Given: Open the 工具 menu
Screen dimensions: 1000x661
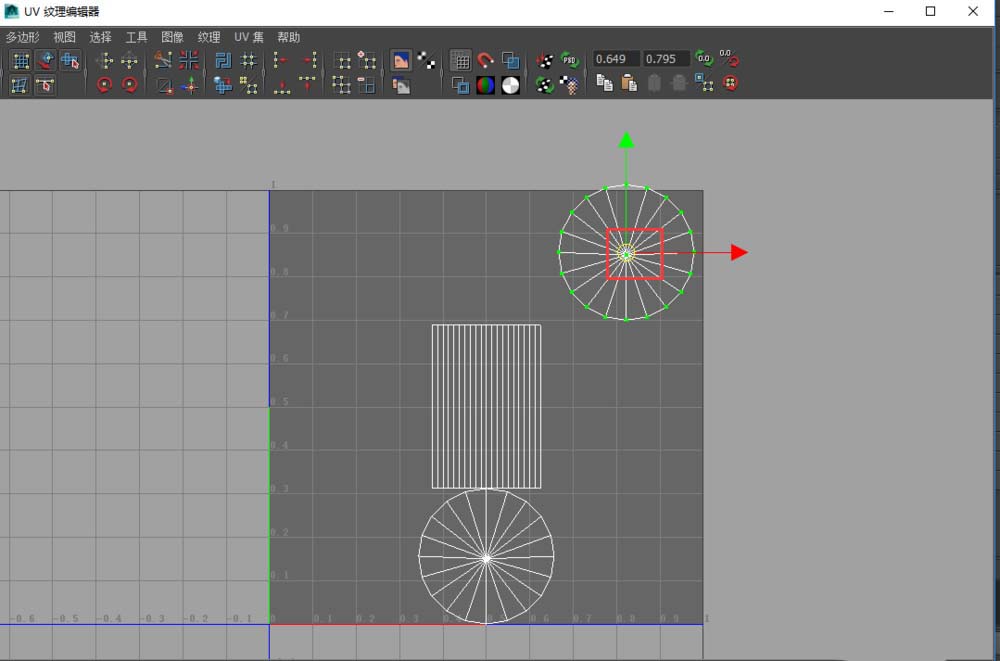Looking at the screenshot, I should (136, 37).
